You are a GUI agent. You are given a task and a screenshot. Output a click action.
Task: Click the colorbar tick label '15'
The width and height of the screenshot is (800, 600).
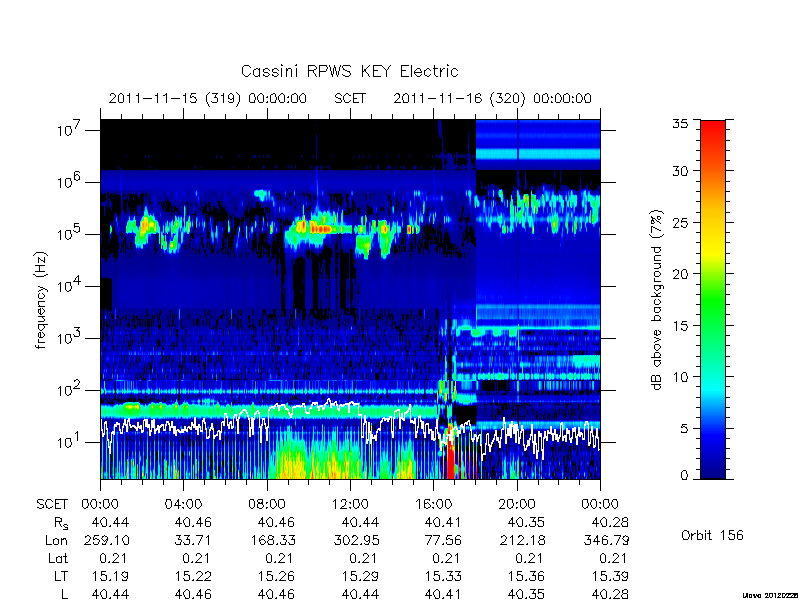(681, 326)
